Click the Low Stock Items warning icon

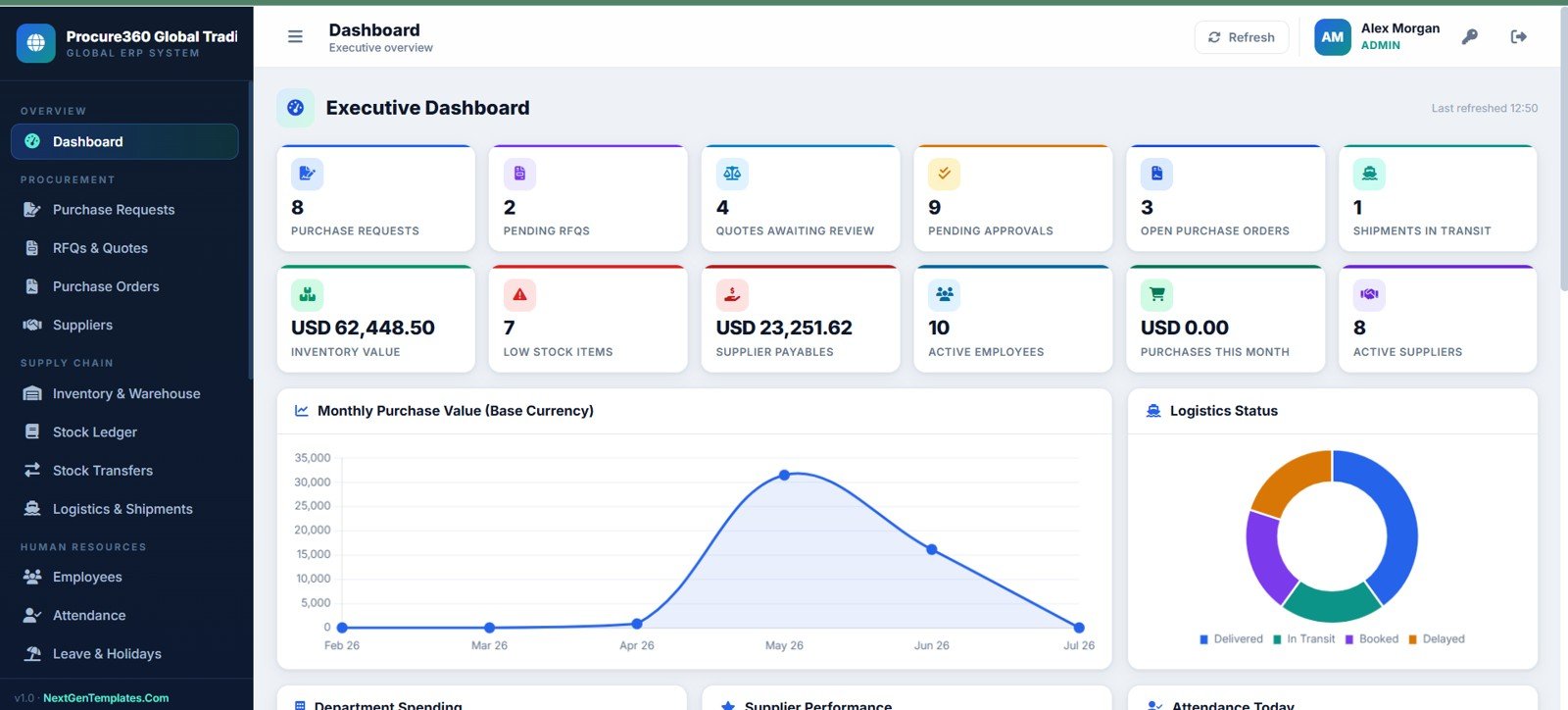pyautogui.click(x=519, y=294)
